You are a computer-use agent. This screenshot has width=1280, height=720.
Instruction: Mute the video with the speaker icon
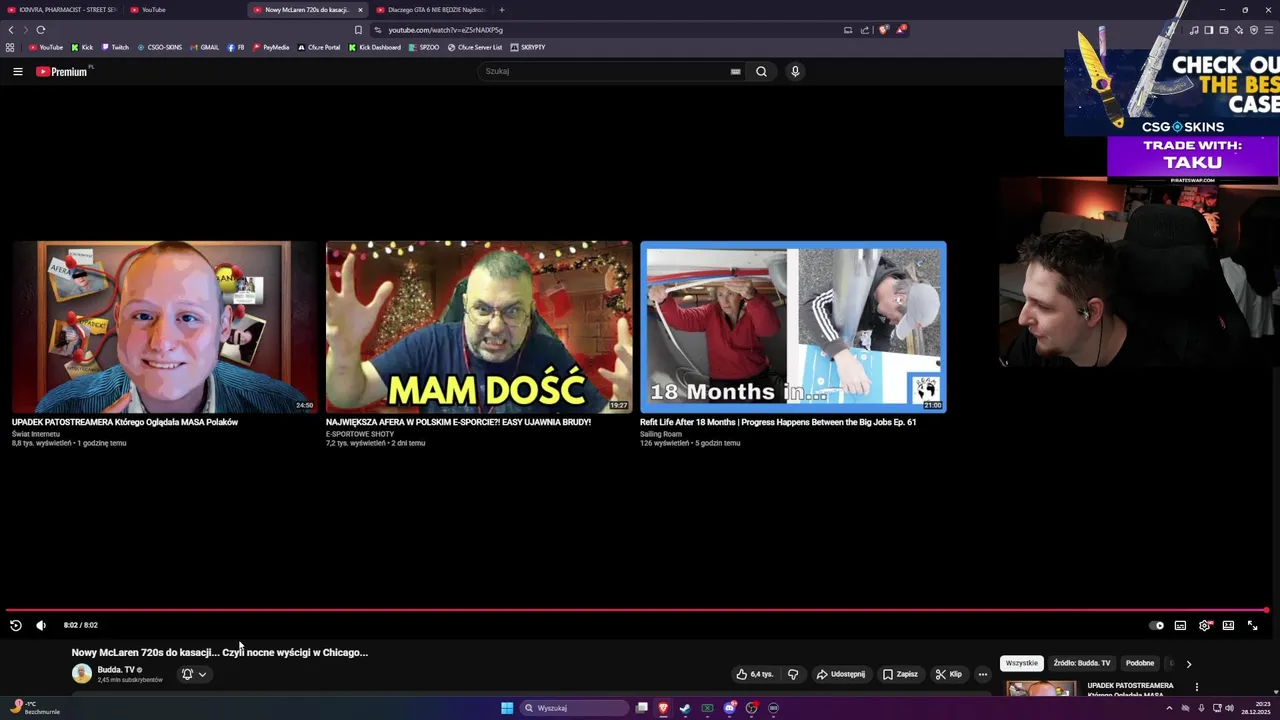[x=41, y=625]
